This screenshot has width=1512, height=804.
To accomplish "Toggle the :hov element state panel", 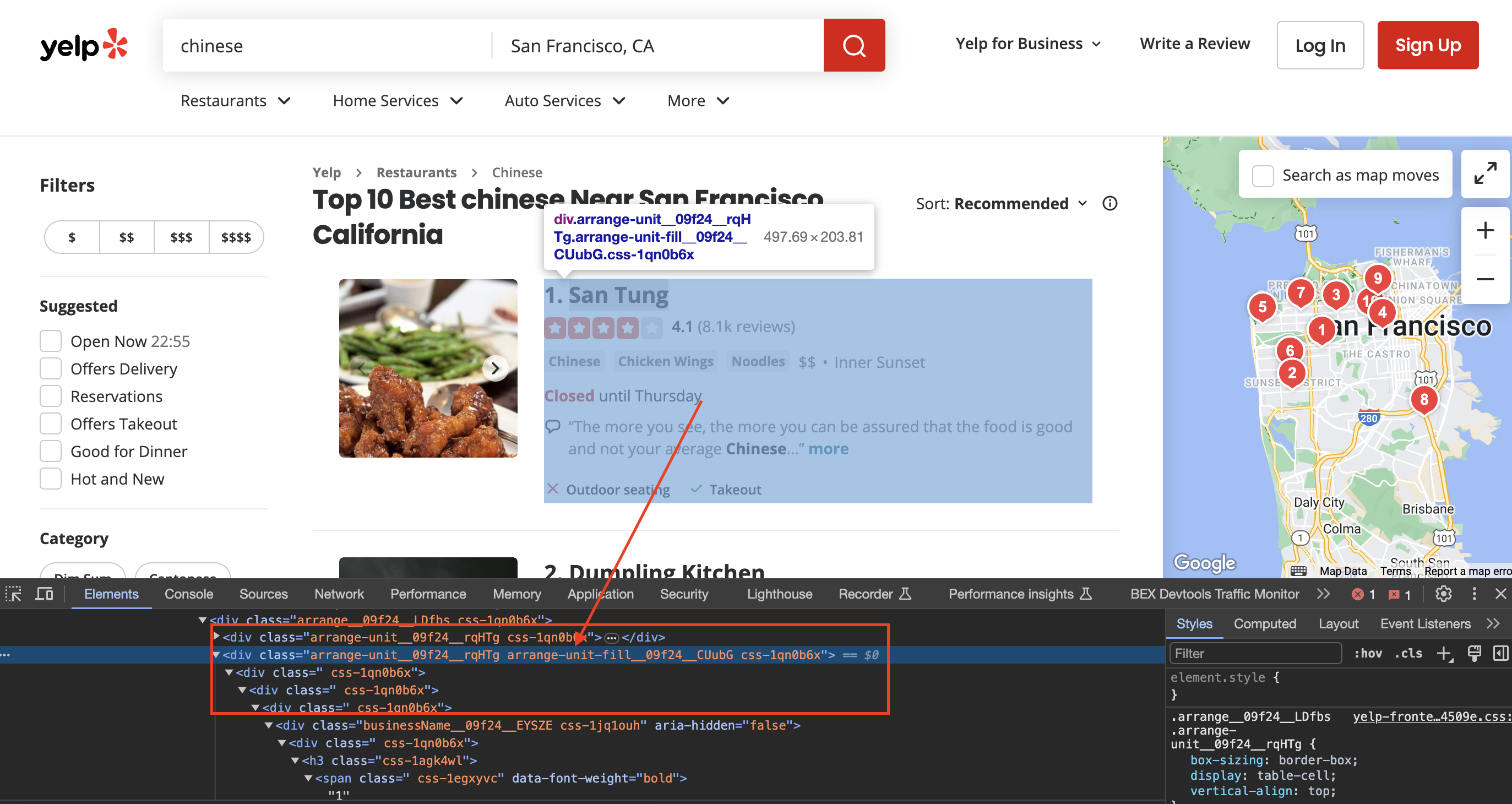I will coord(1367,654).
